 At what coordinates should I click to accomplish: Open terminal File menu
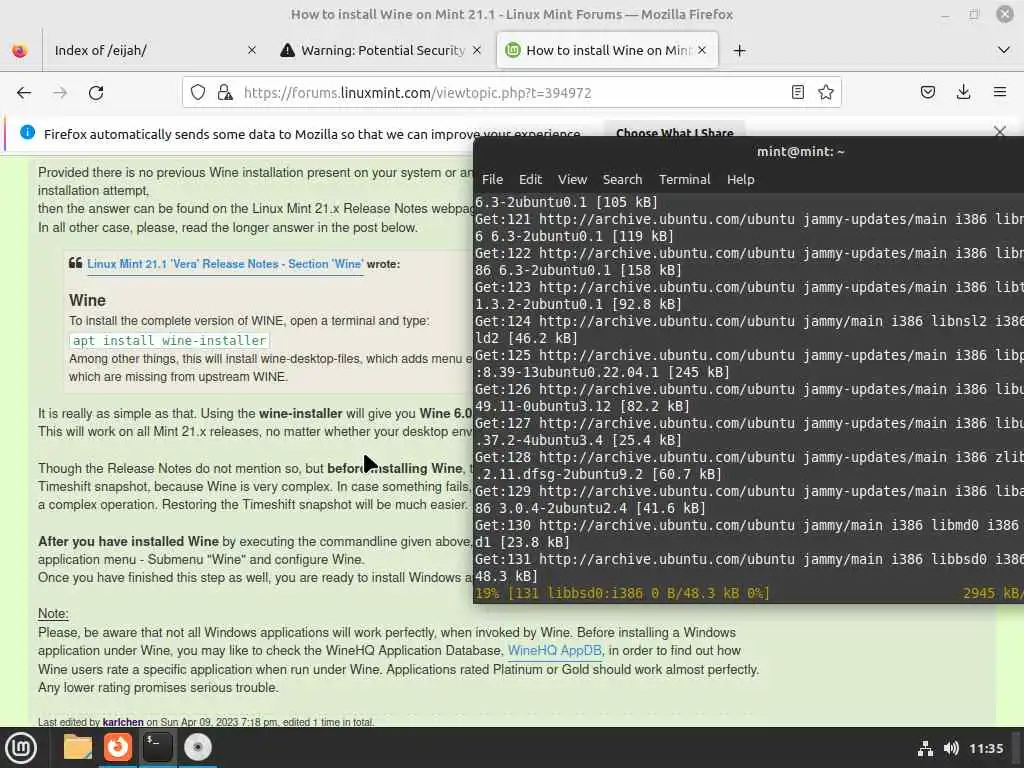[x=492, y=180]
